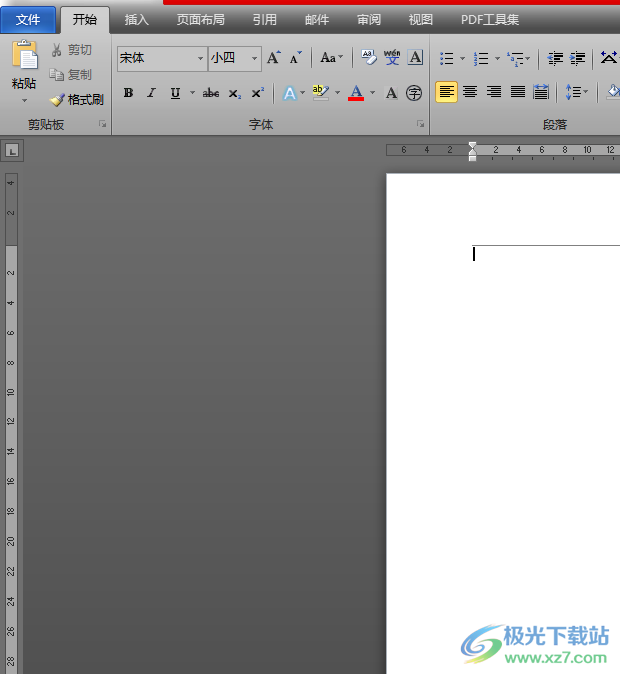Click the Grow Font icon
This screenshot has width=620, height=674.
click(x=273, y=58)
